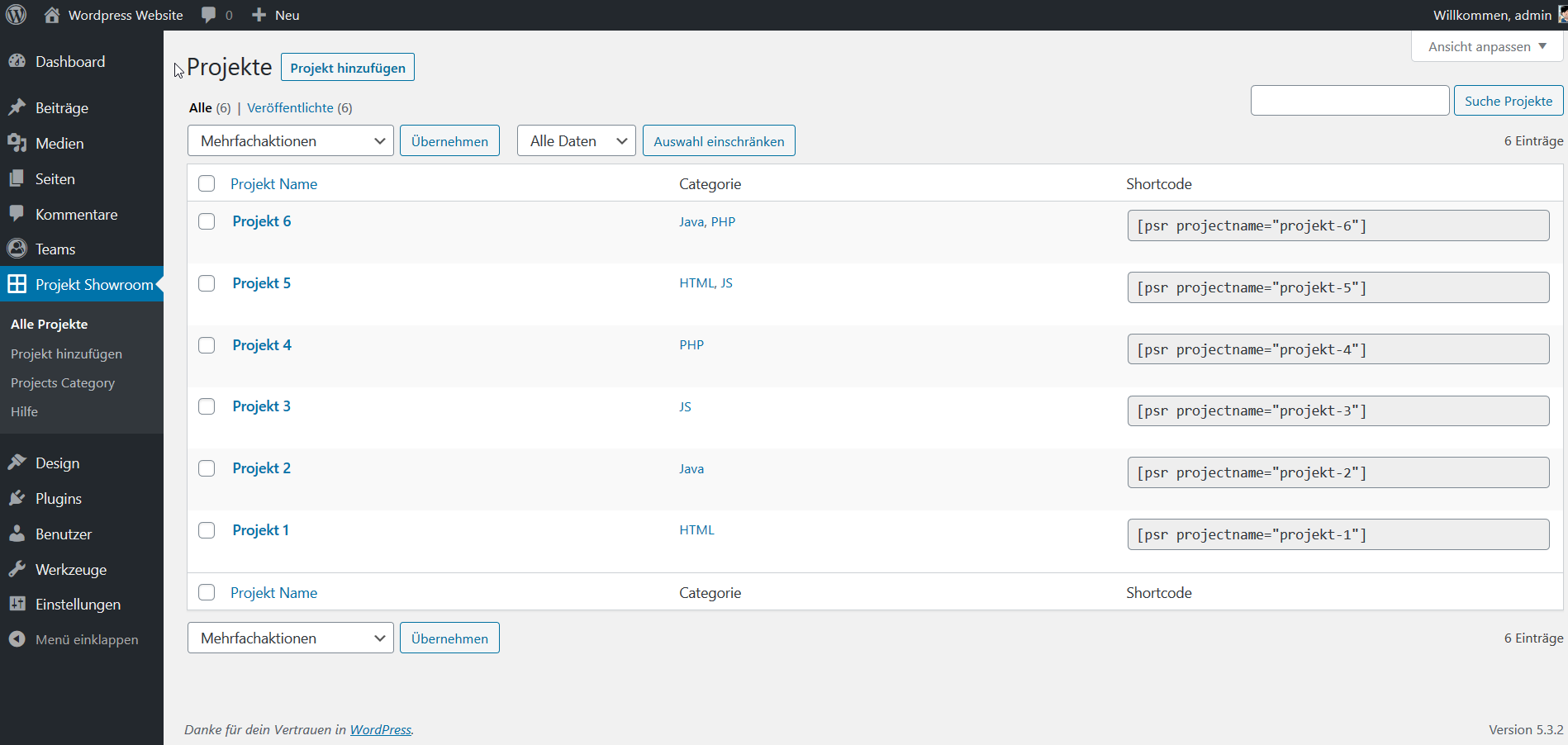This screenshot has width=1568, height=745.
Task: Open the Projekt 1 title link
Action: point(261,530)
